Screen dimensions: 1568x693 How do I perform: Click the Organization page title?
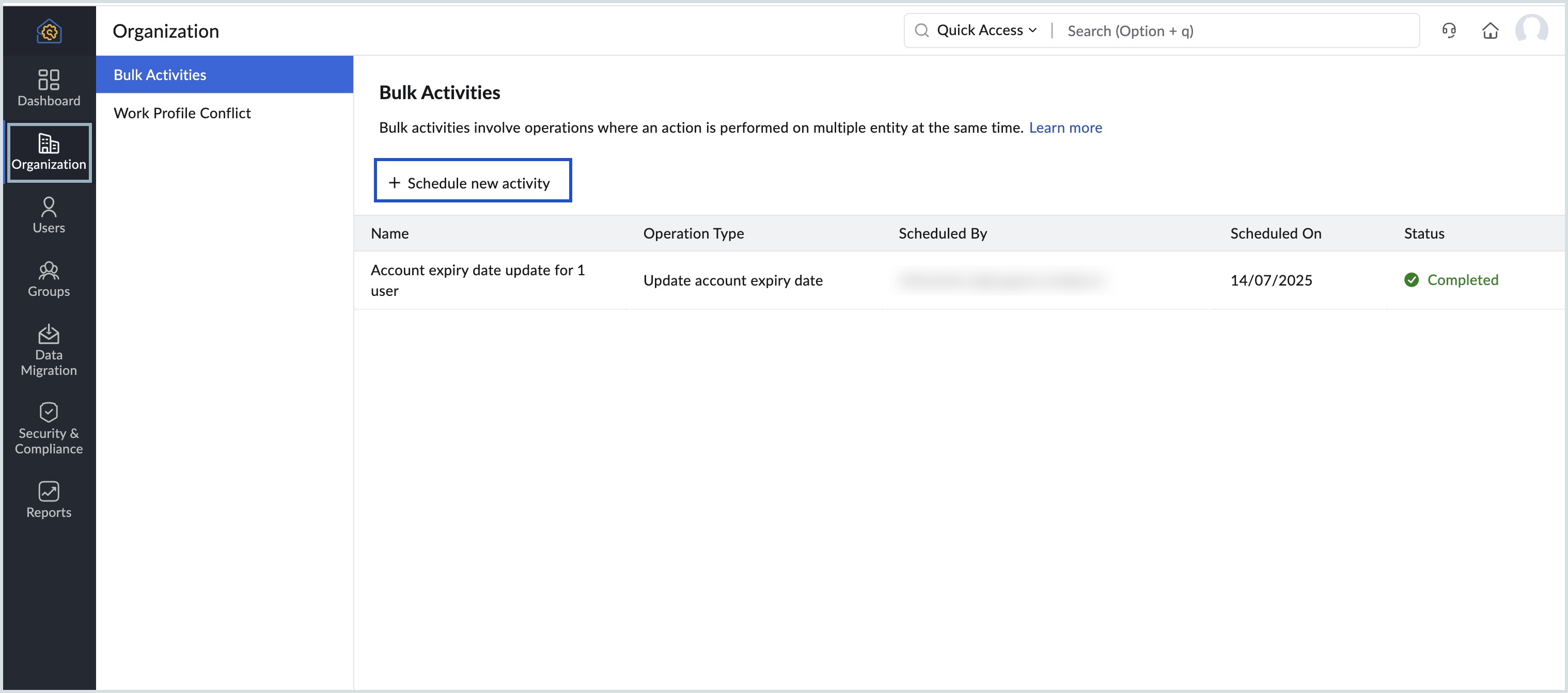(166, 31)
